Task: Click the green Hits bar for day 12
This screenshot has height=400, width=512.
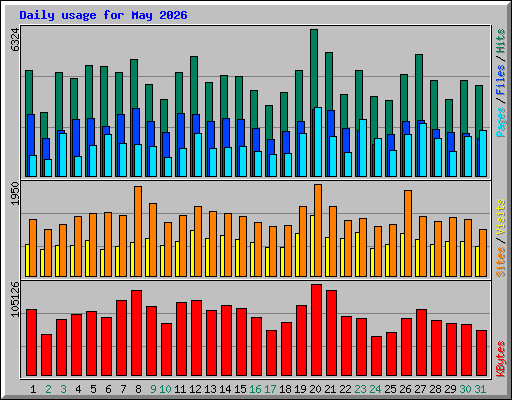Action: click(x=194, y=85)
